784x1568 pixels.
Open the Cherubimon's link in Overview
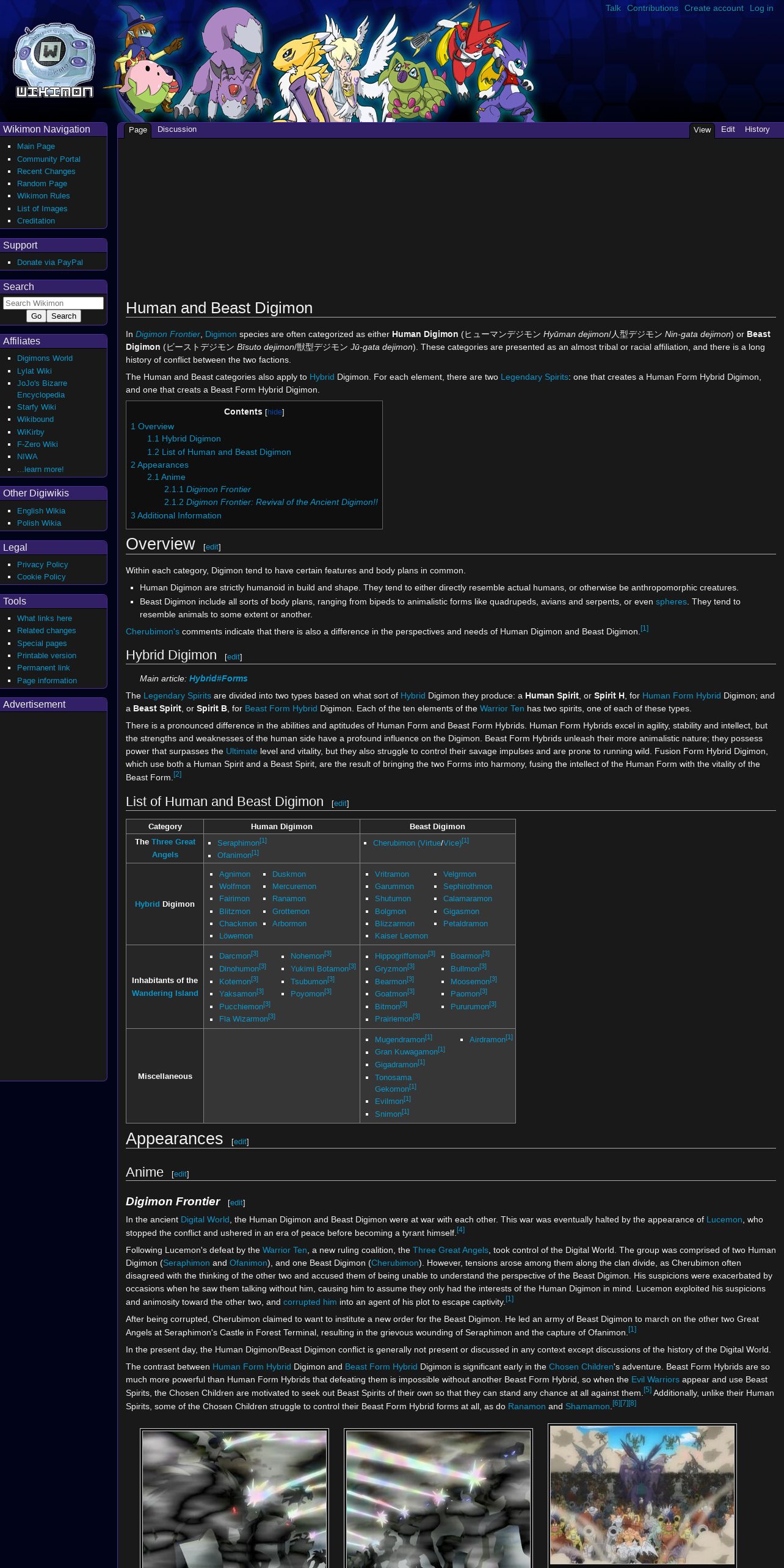pos(153,632)
